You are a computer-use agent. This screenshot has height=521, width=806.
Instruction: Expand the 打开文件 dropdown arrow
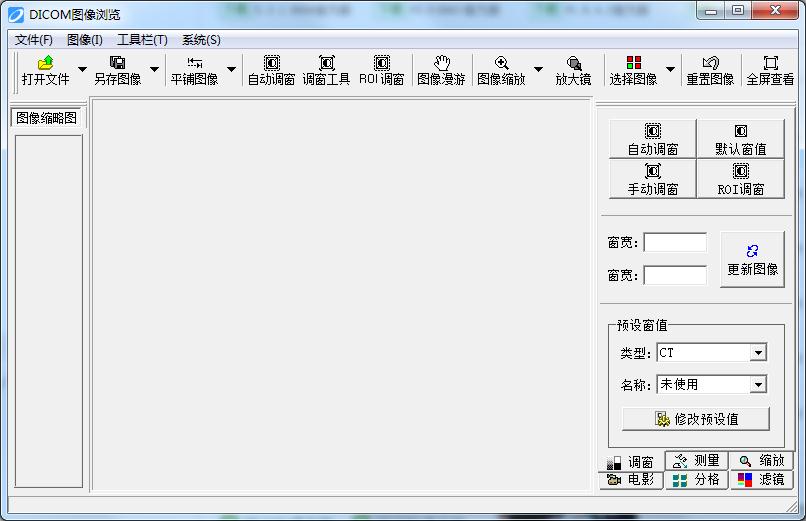[82, 69]
